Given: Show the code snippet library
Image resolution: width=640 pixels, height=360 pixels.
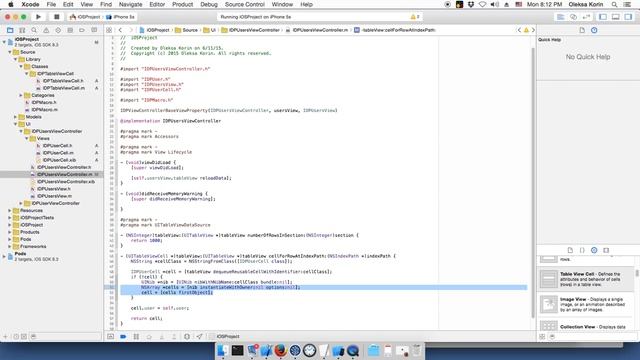Looking at the screenshot, I should coord(582,250).
